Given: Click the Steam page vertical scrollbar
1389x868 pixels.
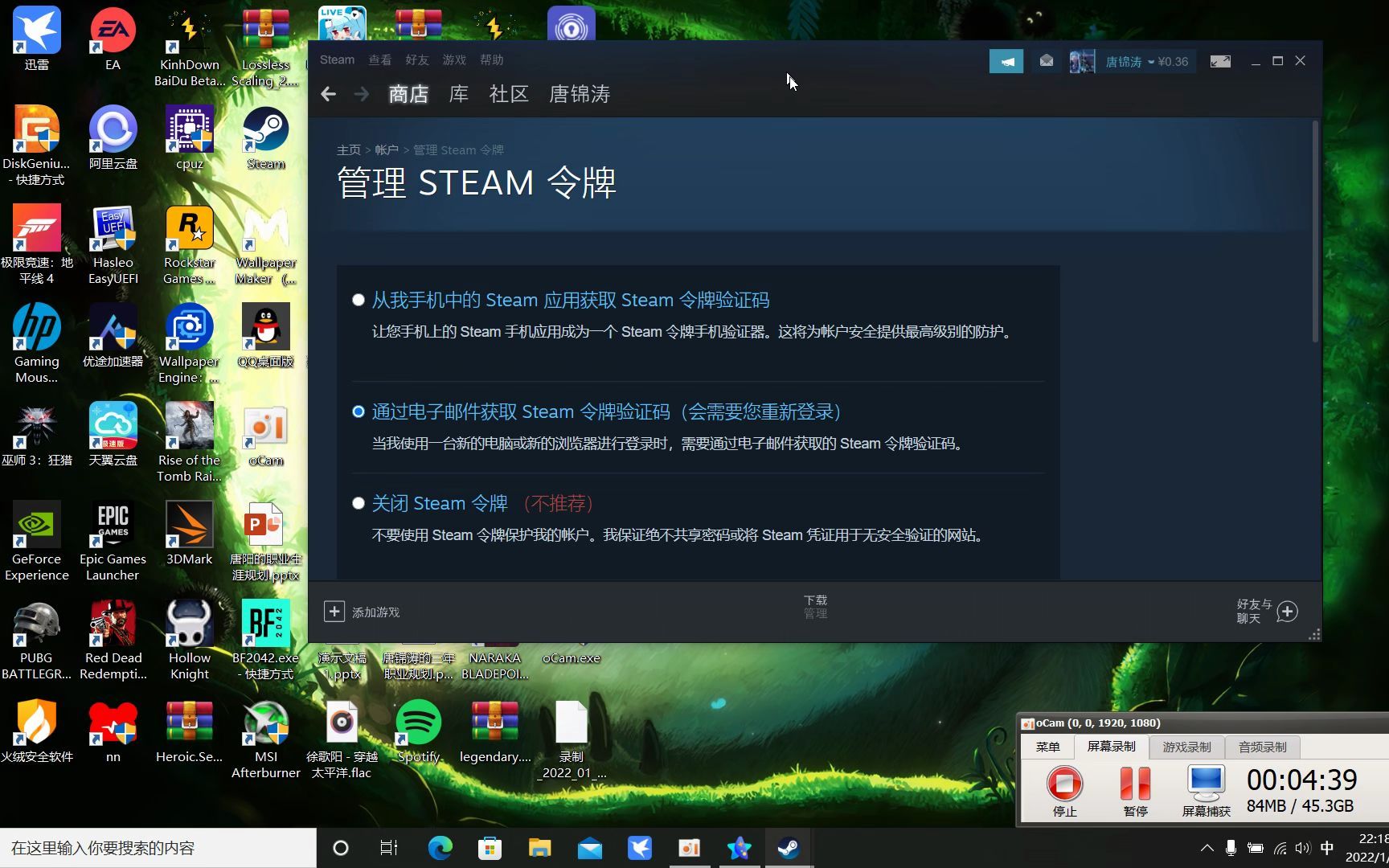Looking at the screenshot, I should point(1315,231).
